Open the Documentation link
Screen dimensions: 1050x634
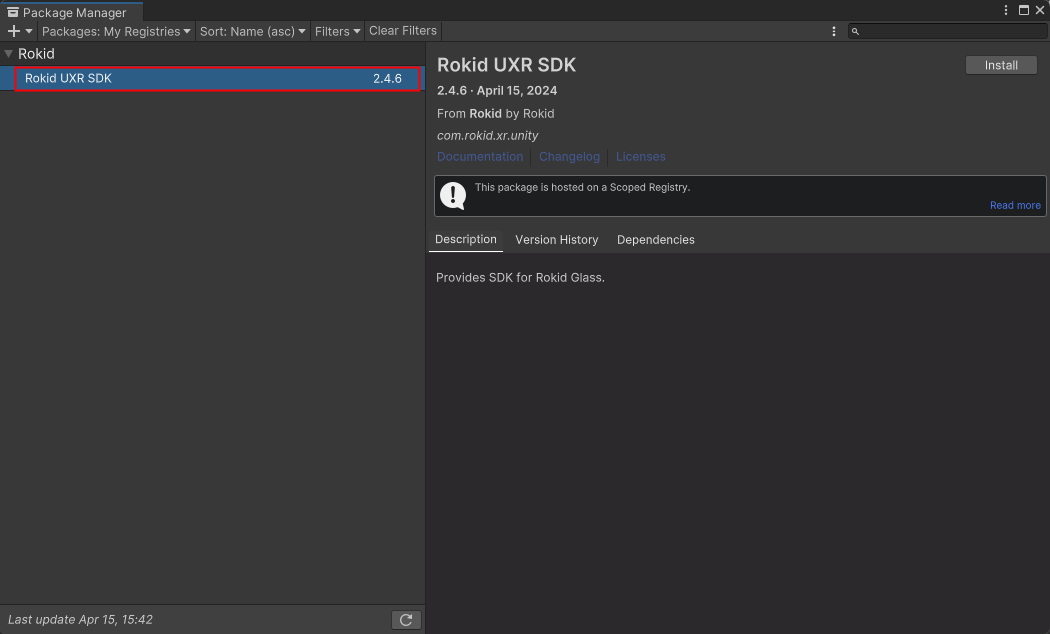[x=480, y=157]
